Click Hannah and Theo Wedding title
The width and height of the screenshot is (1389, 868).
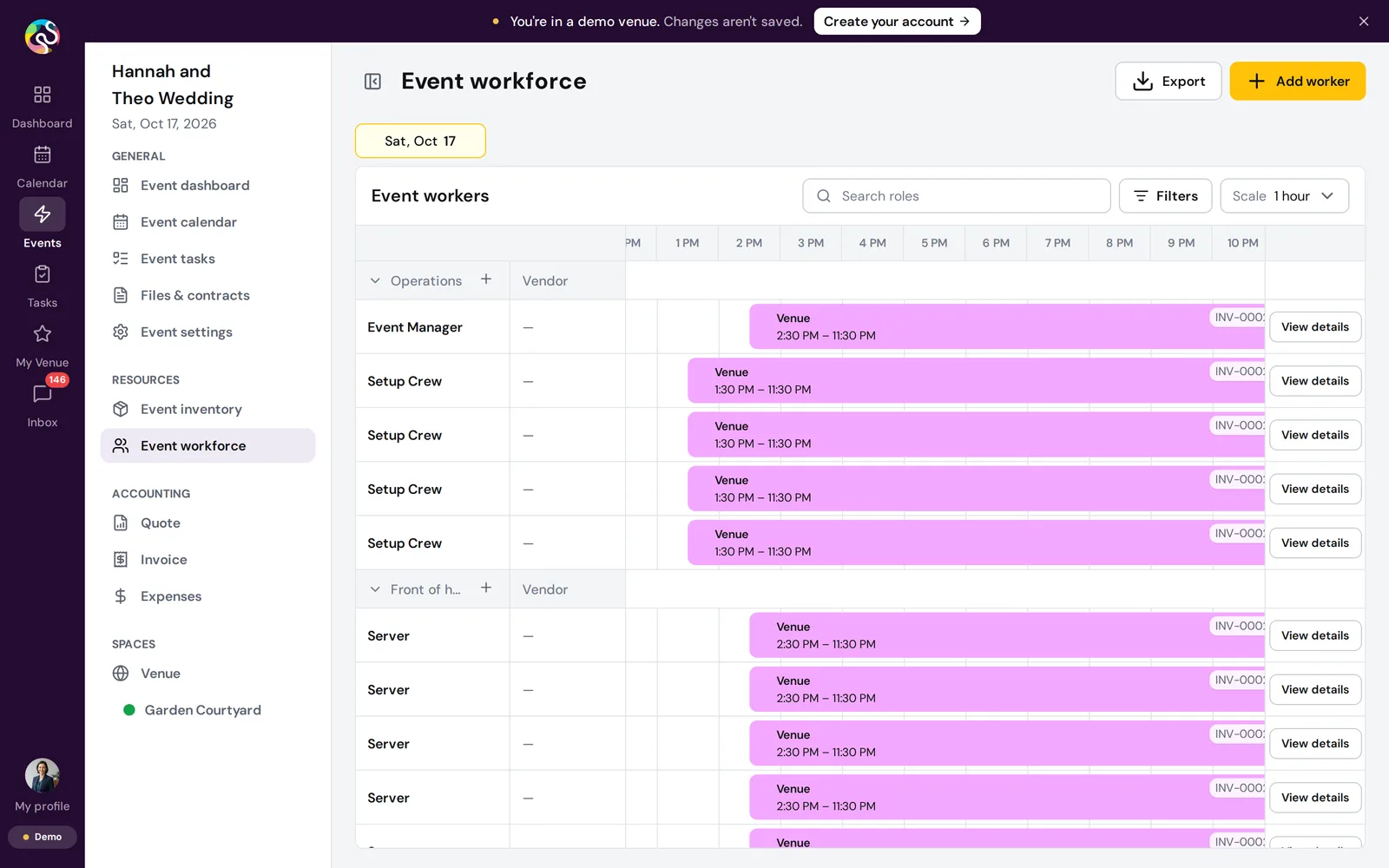click(173, 85)
